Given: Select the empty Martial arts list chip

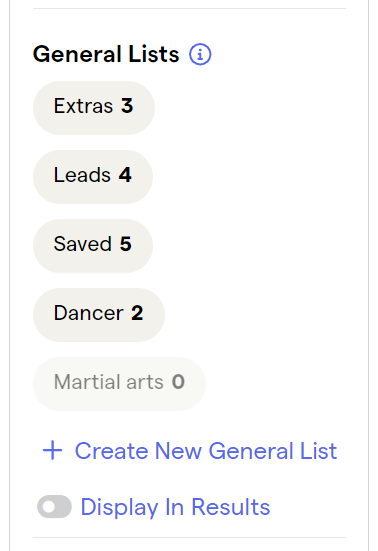Looking at the screenshot, I should click(119, 384).
